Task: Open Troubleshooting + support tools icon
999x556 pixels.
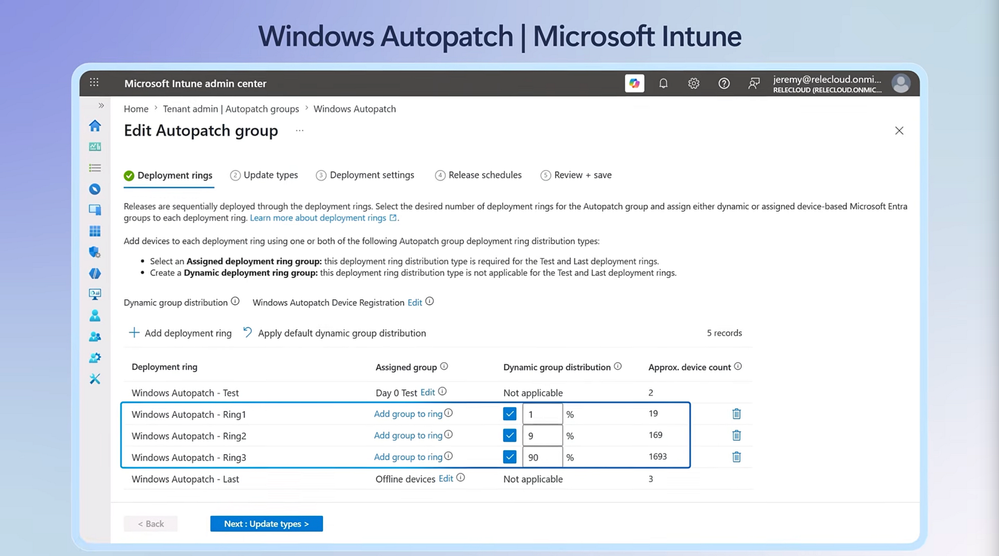Action: [x=95, y=379]
